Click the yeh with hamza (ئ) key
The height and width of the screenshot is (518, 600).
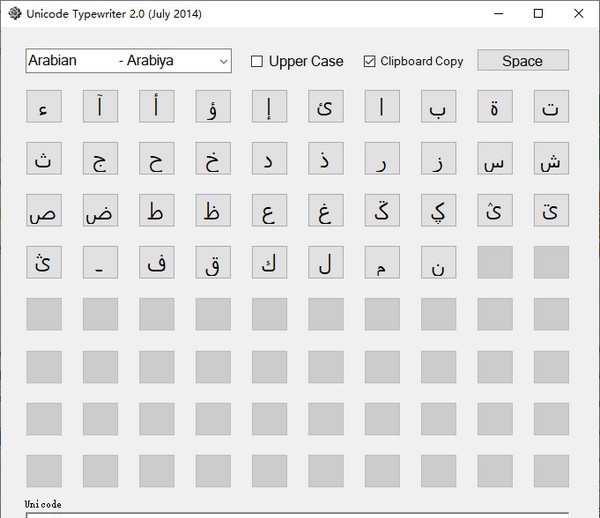pyautogui.click(x=326, y=106)
